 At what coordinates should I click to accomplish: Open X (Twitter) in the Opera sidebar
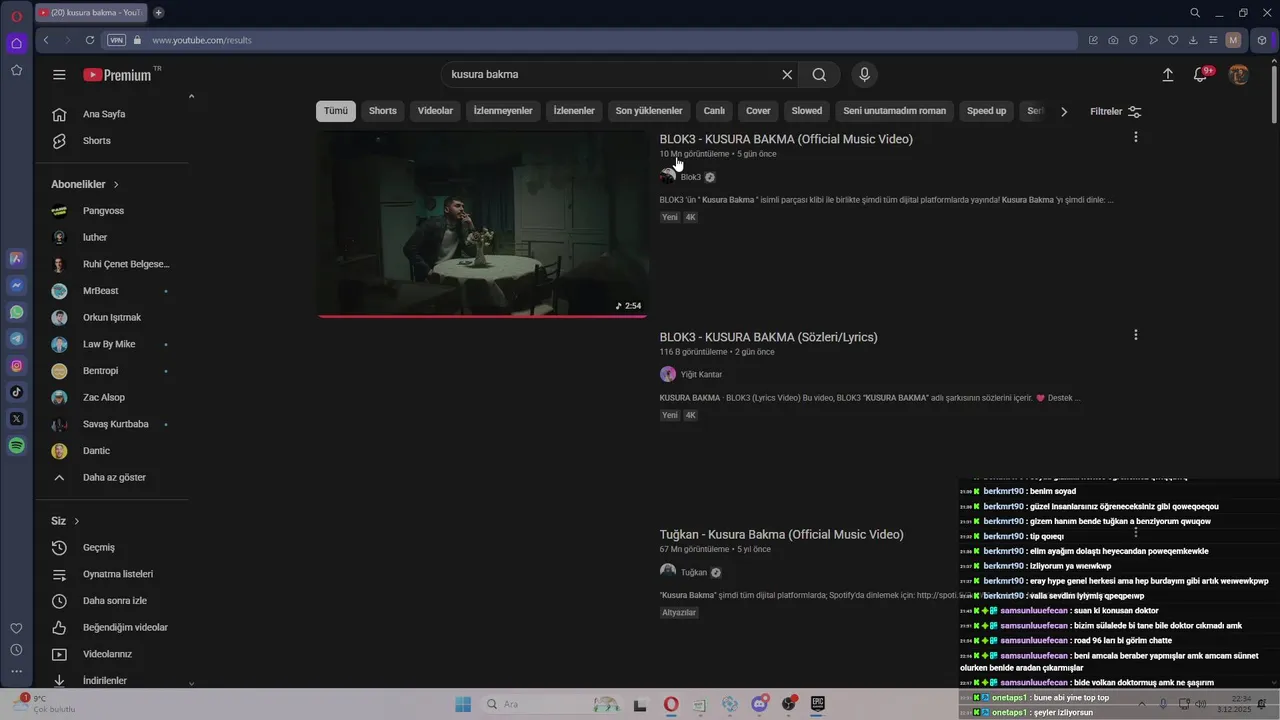pos(17,419)
